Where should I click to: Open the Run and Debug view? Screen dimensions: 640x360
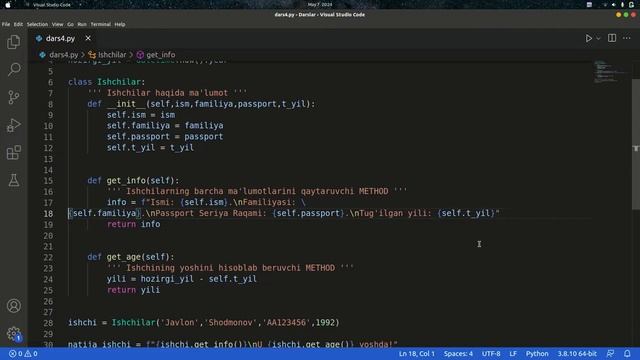click(x=13, y=125)
